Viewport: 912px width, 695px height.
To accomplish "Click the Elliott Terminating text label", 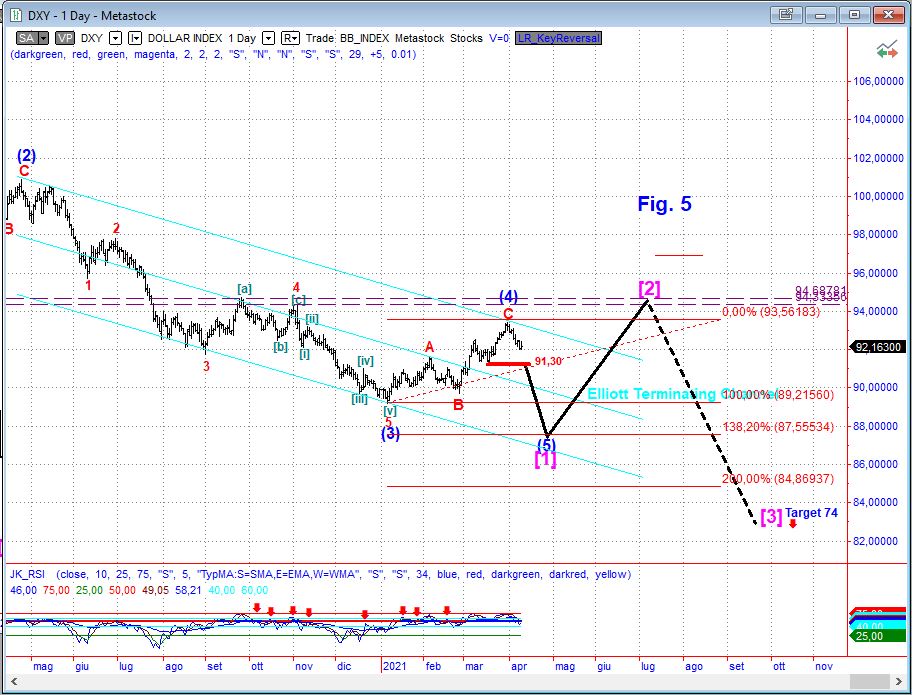I will (x=650, y=394).
